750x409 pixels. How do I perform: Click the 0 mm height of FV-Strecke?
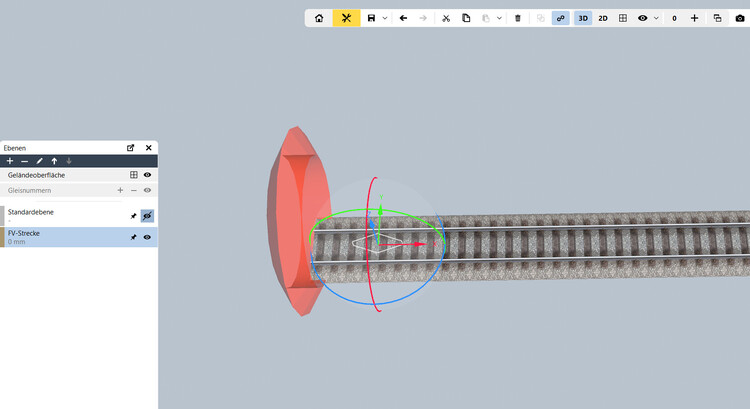point(16,242)
